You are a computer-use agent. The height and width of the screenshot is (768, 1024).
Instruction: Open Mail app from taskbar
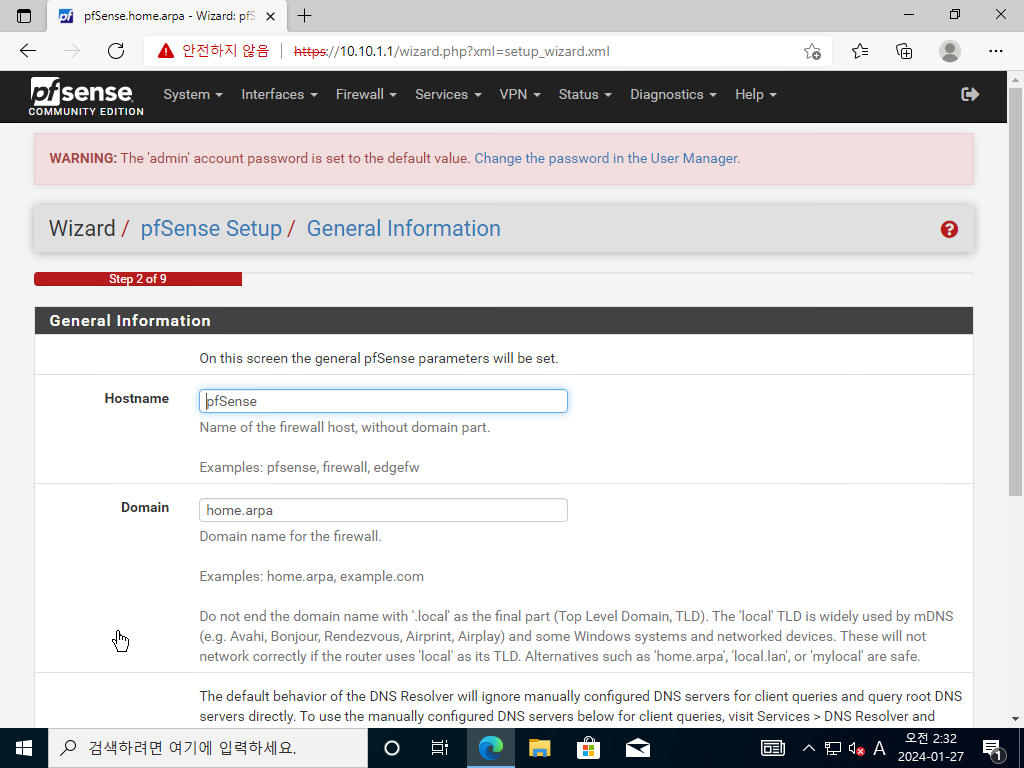click(x=637, y=748)
